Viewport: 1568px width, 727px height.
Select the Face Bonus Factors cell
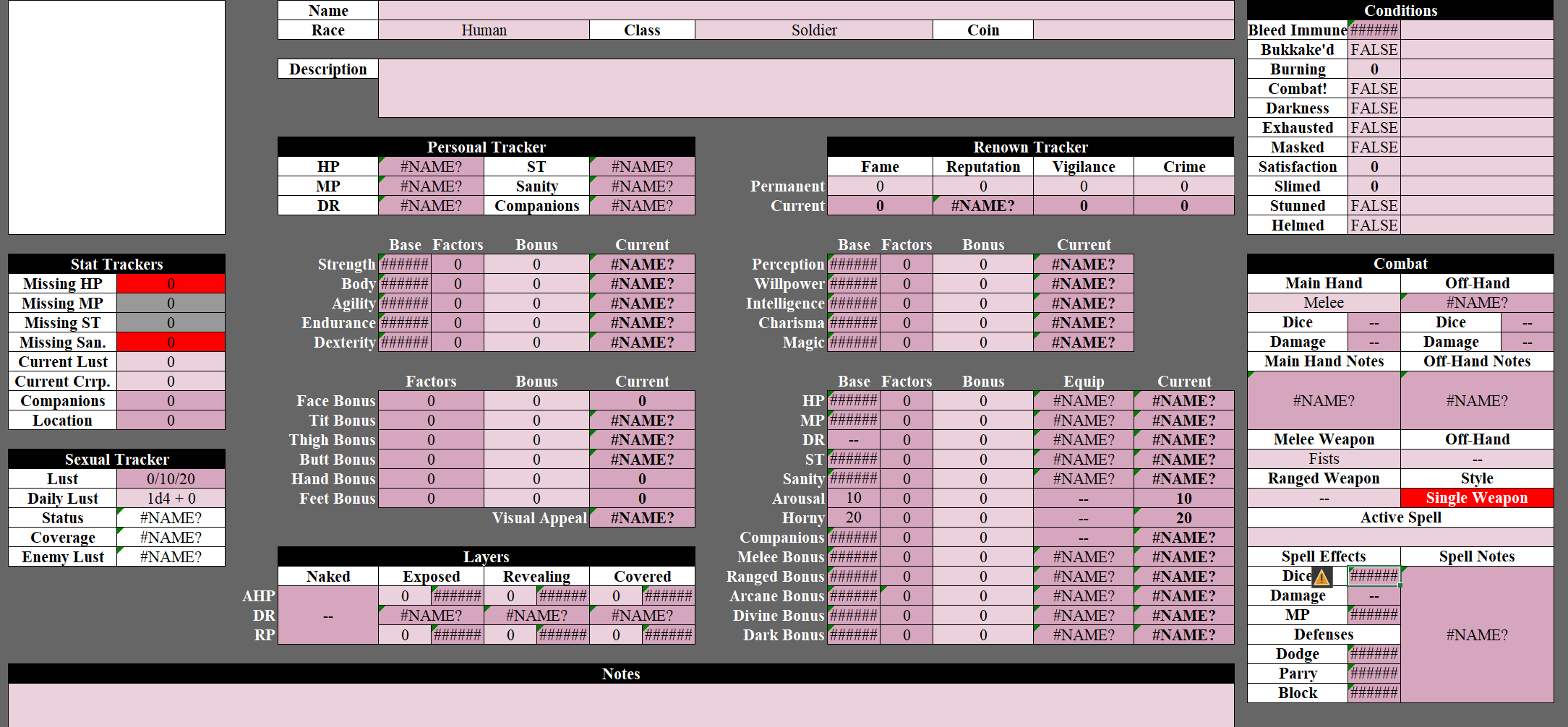[x=431, y=400]
